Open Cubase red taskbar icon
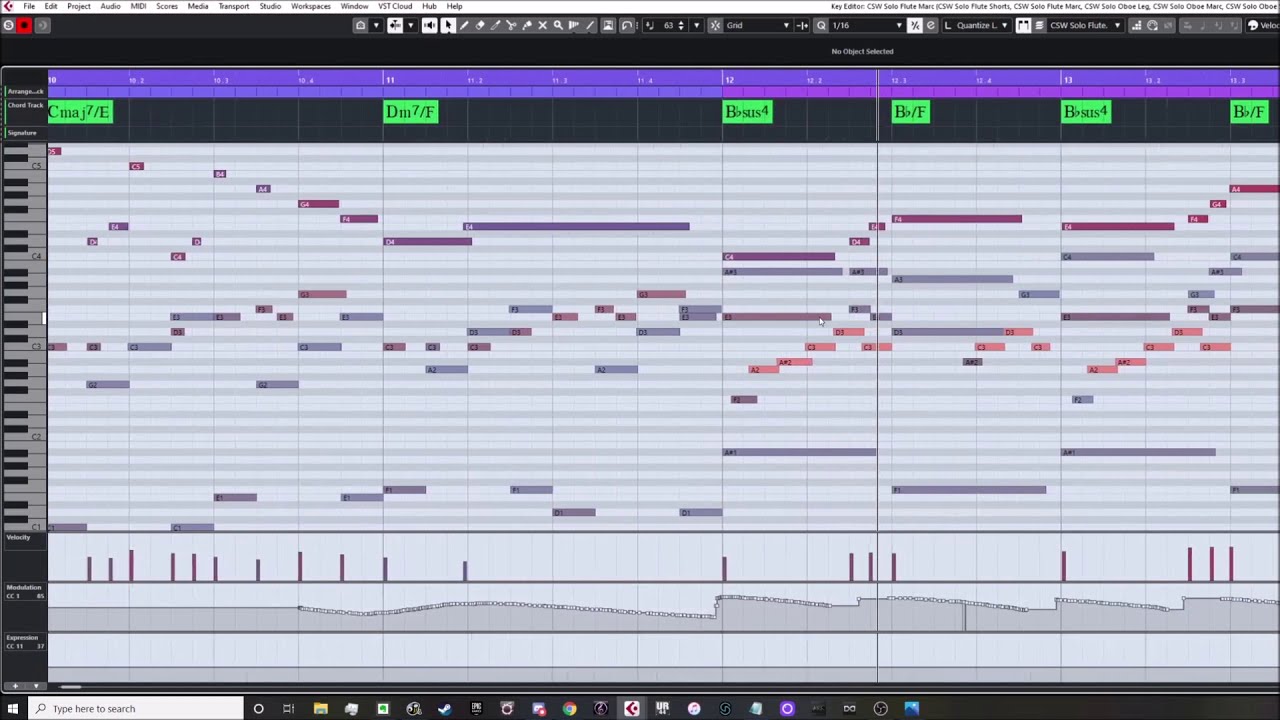The width and height of the screenshot is (1280, 720). coord(632,708)
